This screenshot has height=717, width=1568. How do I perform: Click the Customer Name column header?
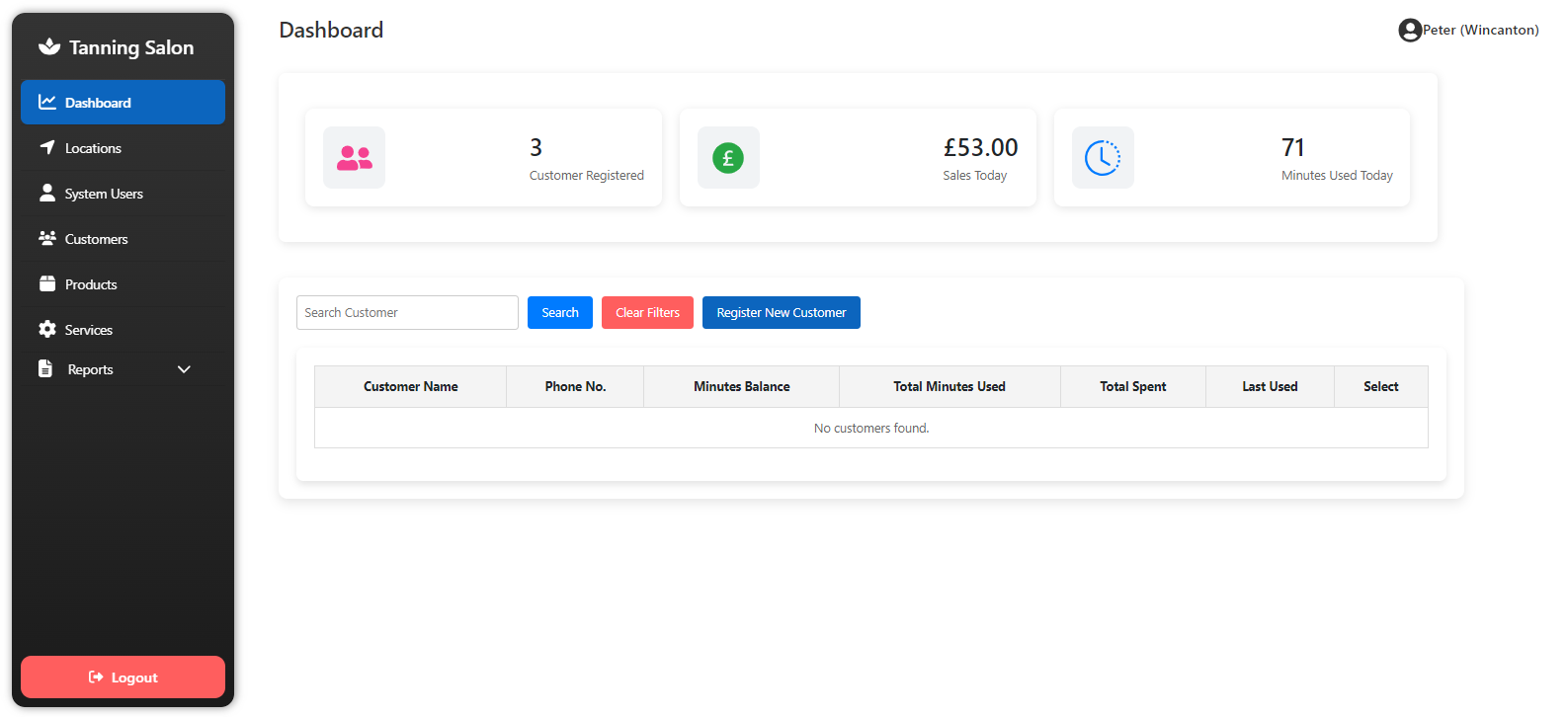tap(410, 387)
